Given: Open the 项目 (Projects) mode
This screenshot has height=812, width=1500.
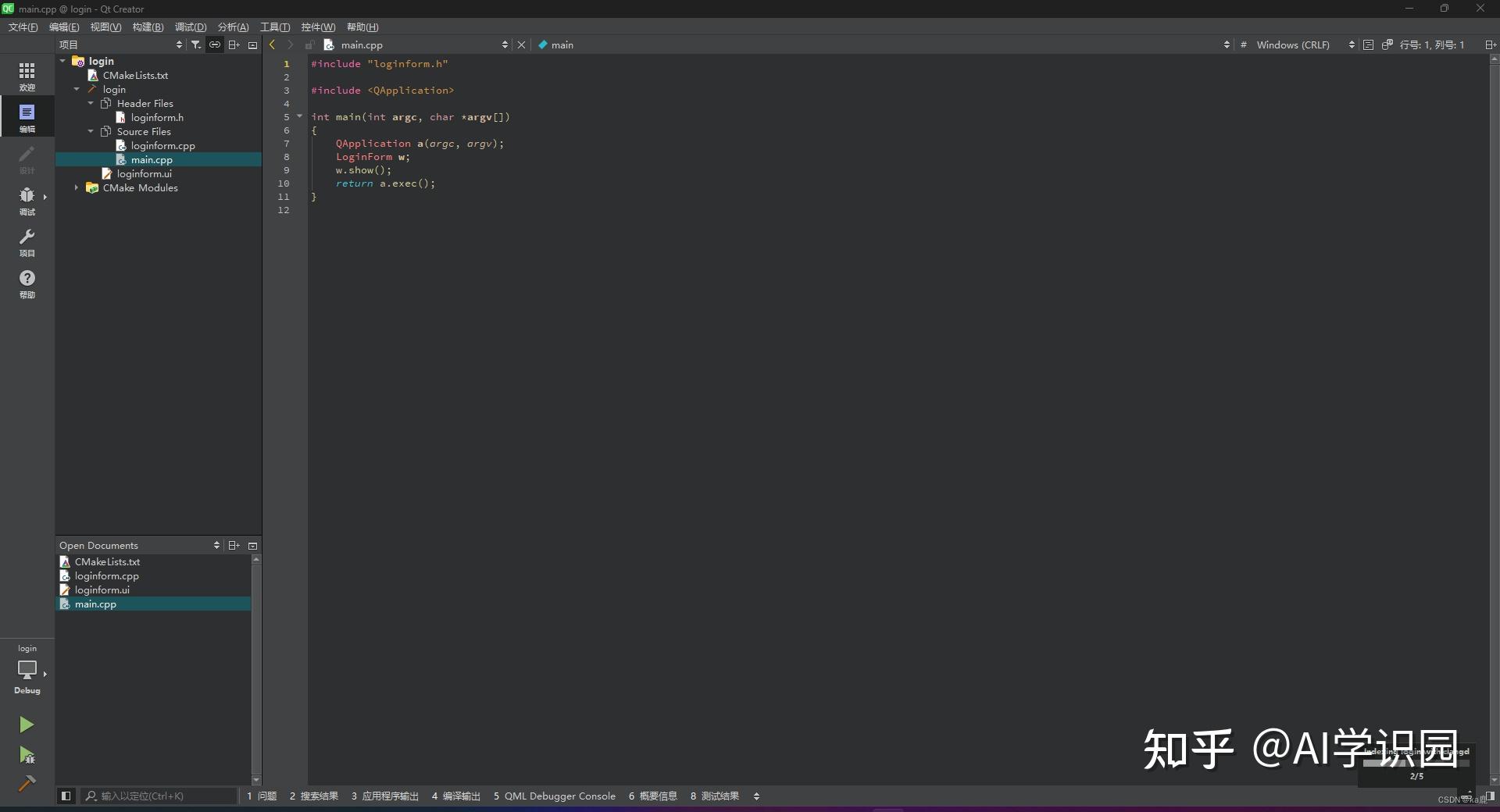Looking at the screenshot, I should pos(27,242).
